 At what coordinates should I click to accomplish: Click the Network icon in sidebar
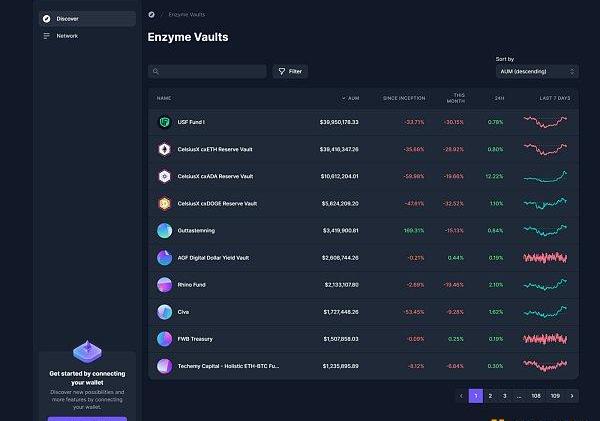(x=47, y=36)
